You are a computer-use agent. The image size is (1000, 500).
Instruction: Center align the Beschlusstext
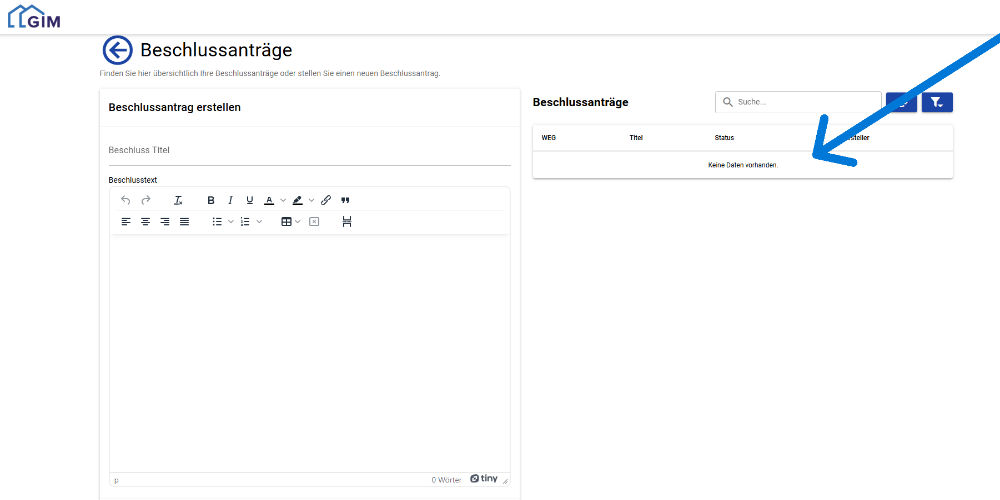pyautogui.click(x=145, y=221)
